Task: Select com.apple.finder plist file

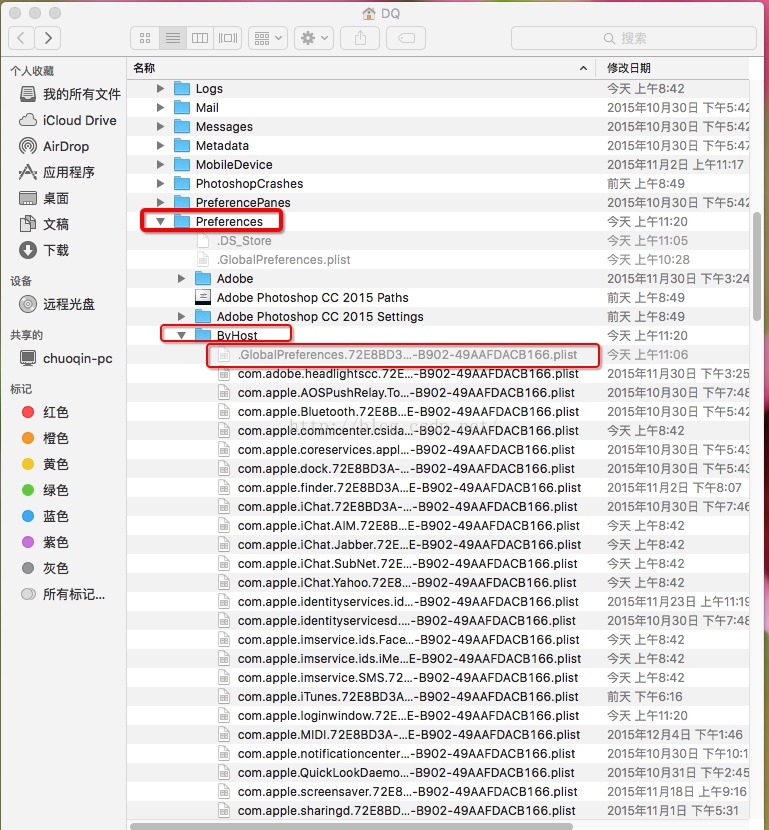Action: click(409, 488)
